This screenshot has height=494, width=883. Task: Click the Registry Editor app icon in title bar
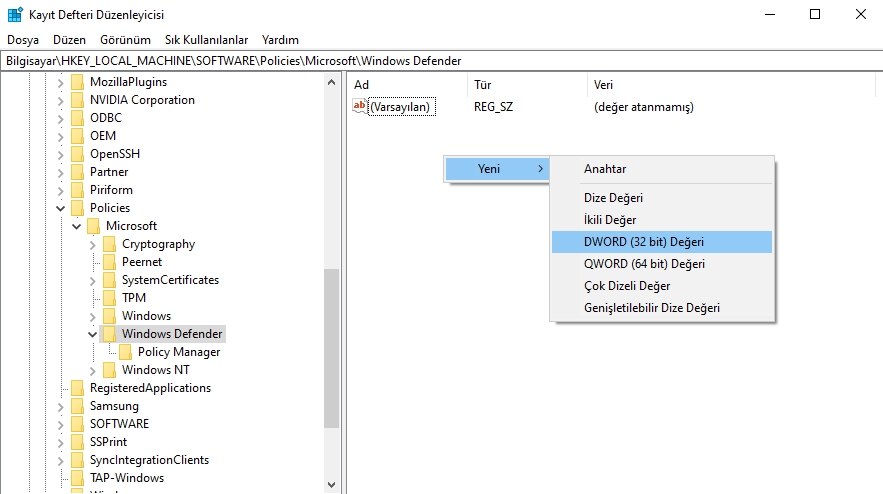pos(15,14)
